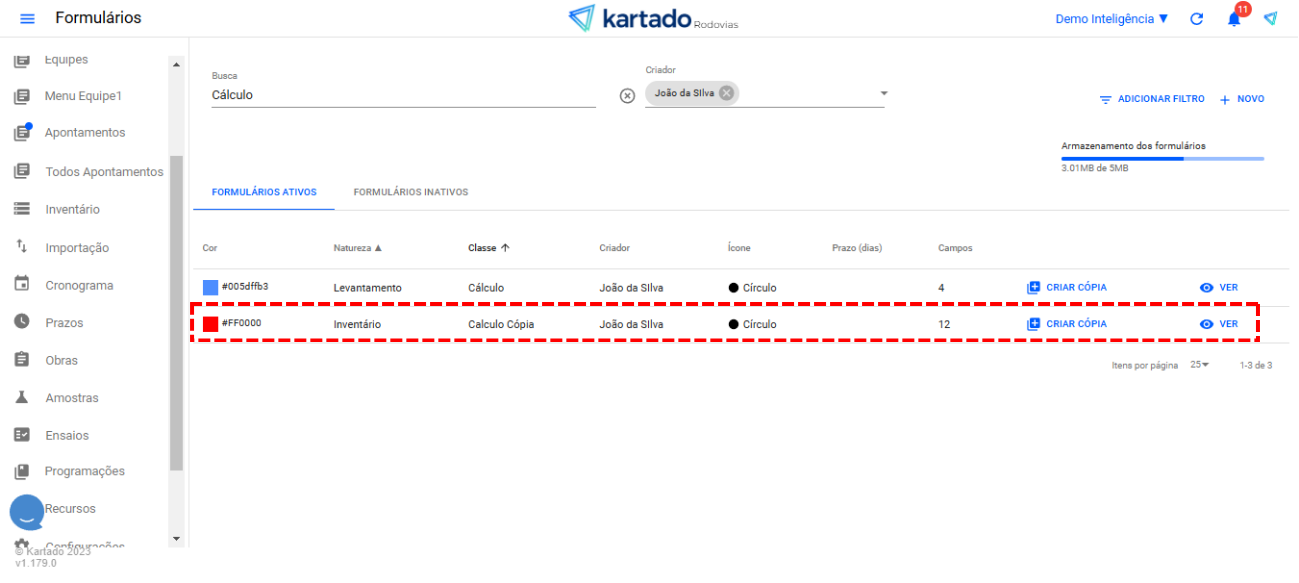Switch to Formulários Inativos tab
Viewport: 1299px width, 583px height.
tap(410, 192)
